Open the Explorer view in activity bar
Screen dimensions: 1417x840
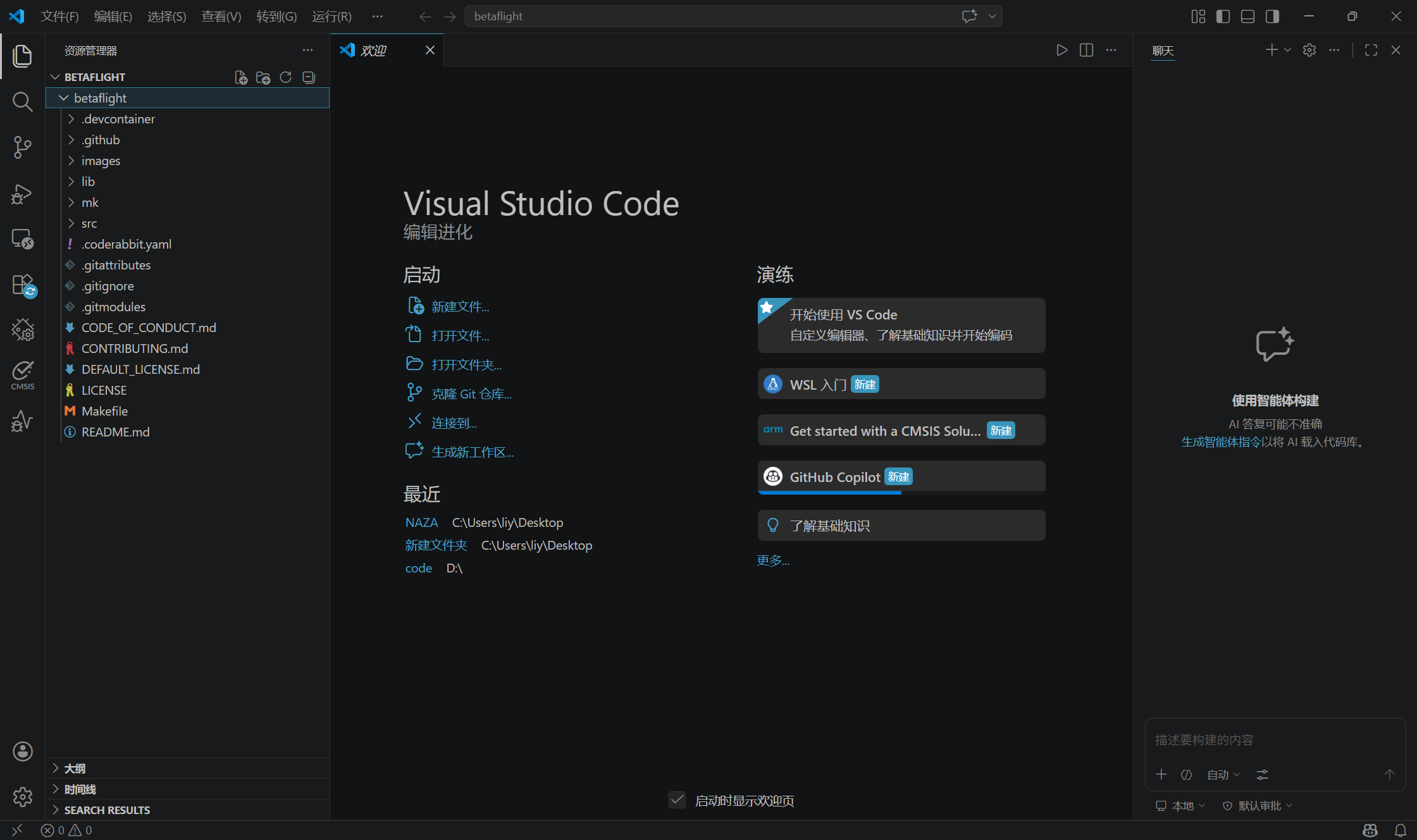(x=22, y=56)
